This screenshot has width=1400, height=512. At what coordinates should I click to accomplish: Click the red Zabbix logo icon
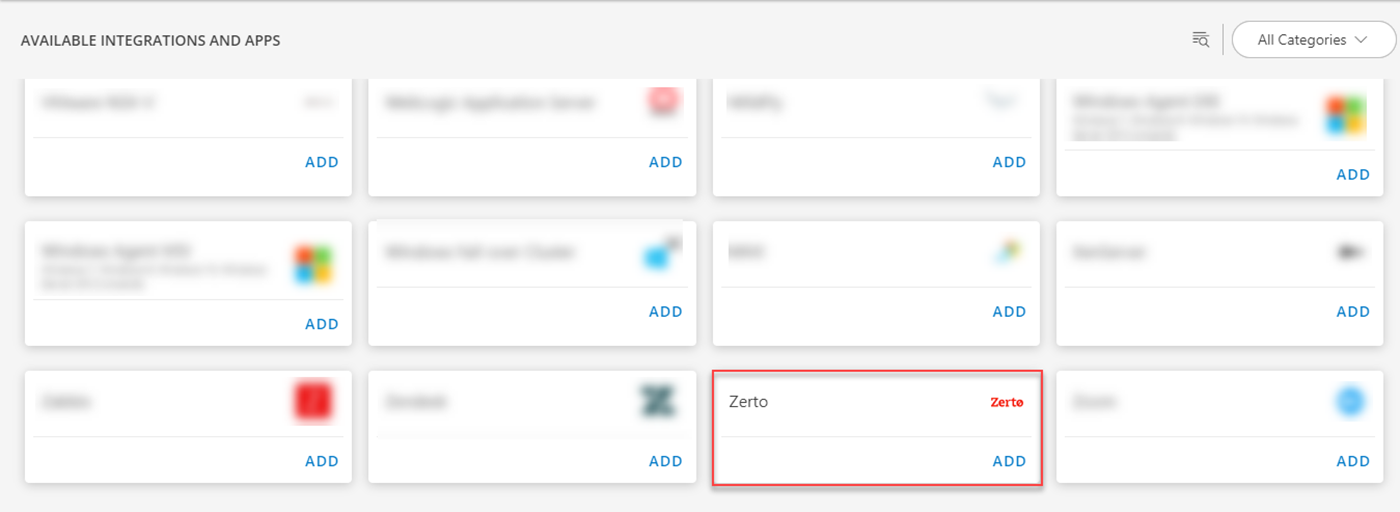click(x=313, y=402)
